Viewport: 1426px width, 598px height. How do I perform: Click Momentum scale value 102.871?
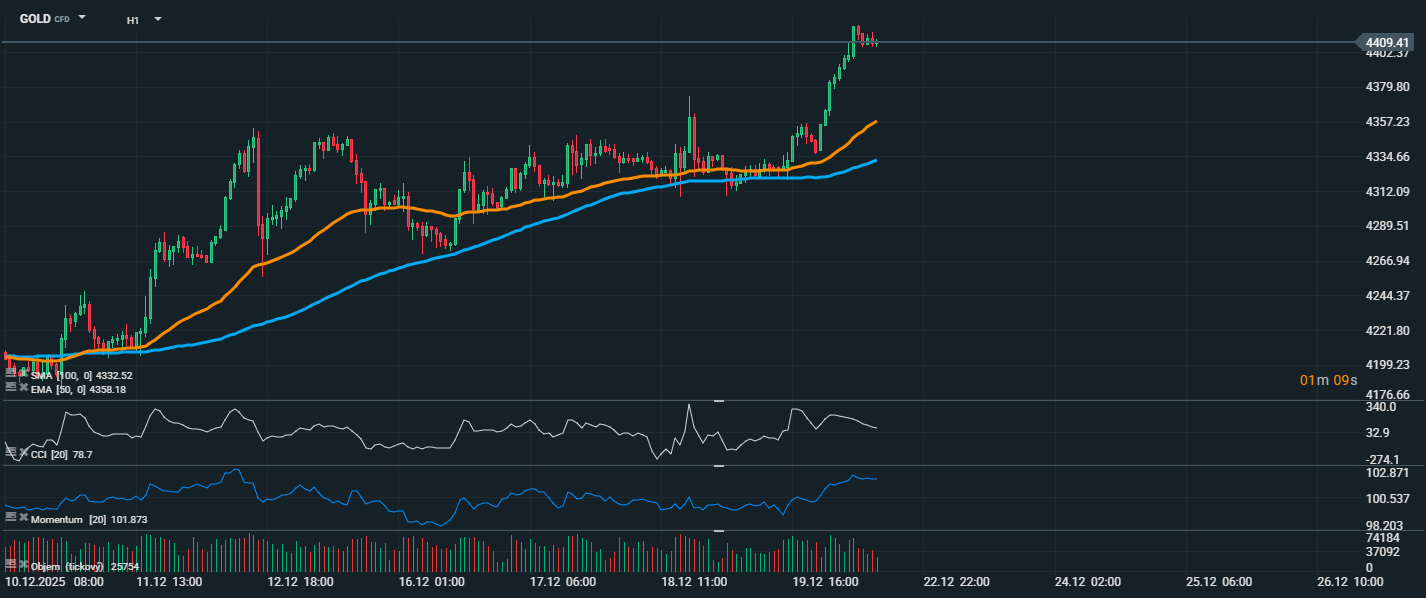pyautogui.click(x=1387, y=472)
